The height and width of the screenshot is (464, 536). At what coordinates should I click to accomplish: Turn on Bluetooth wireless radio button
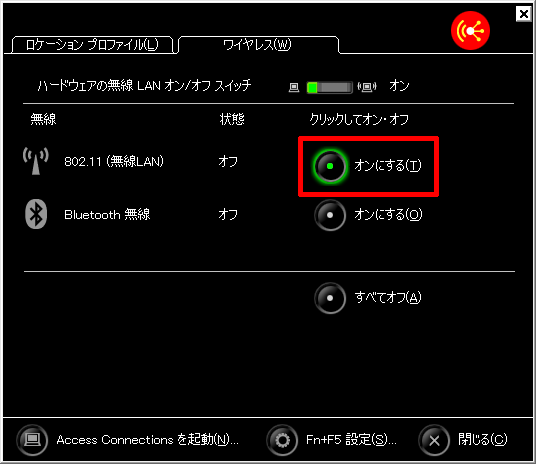coord(330,215)
